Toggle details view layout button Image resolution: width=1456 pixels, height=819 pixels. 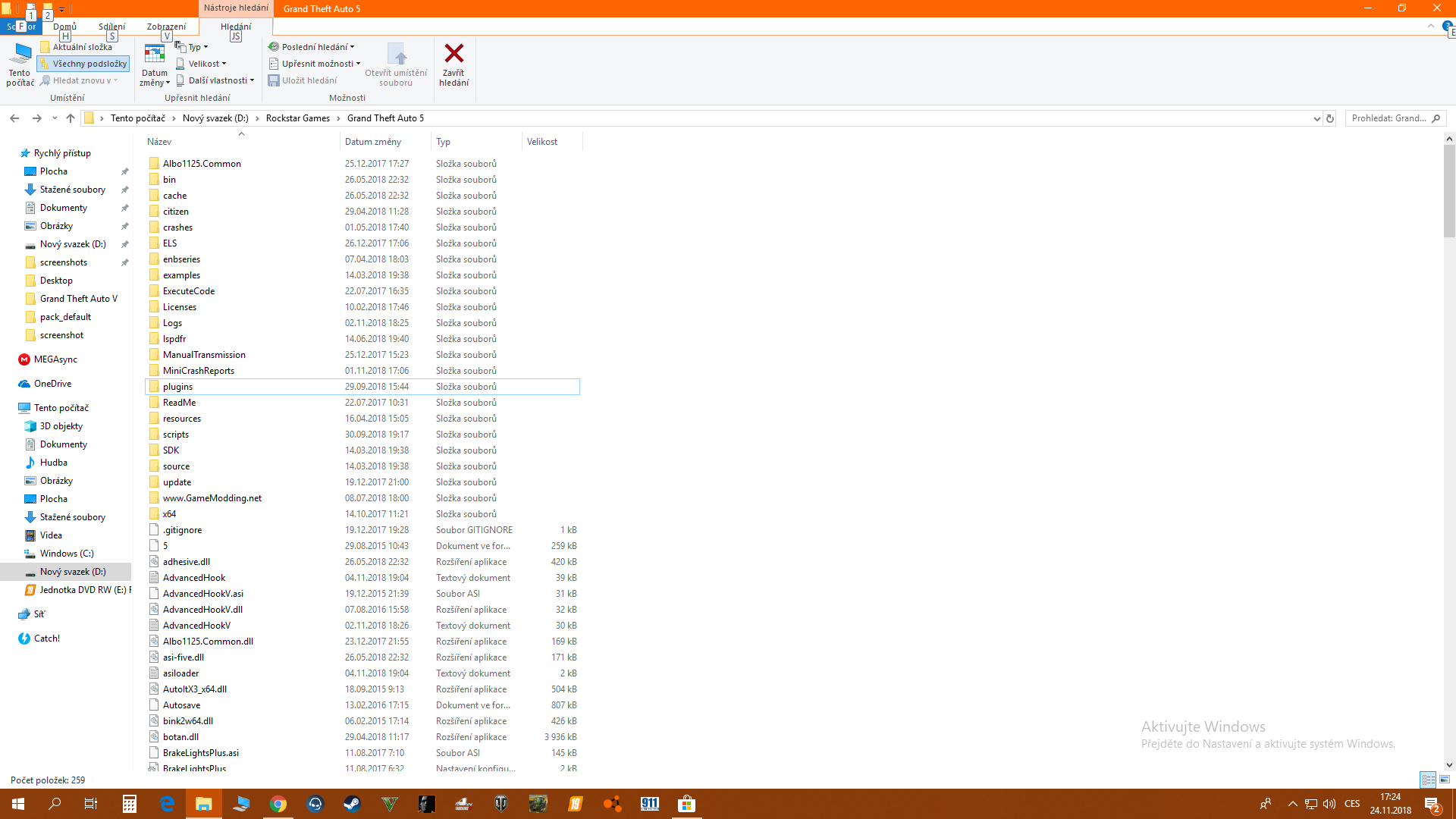tap(1428, 780)
